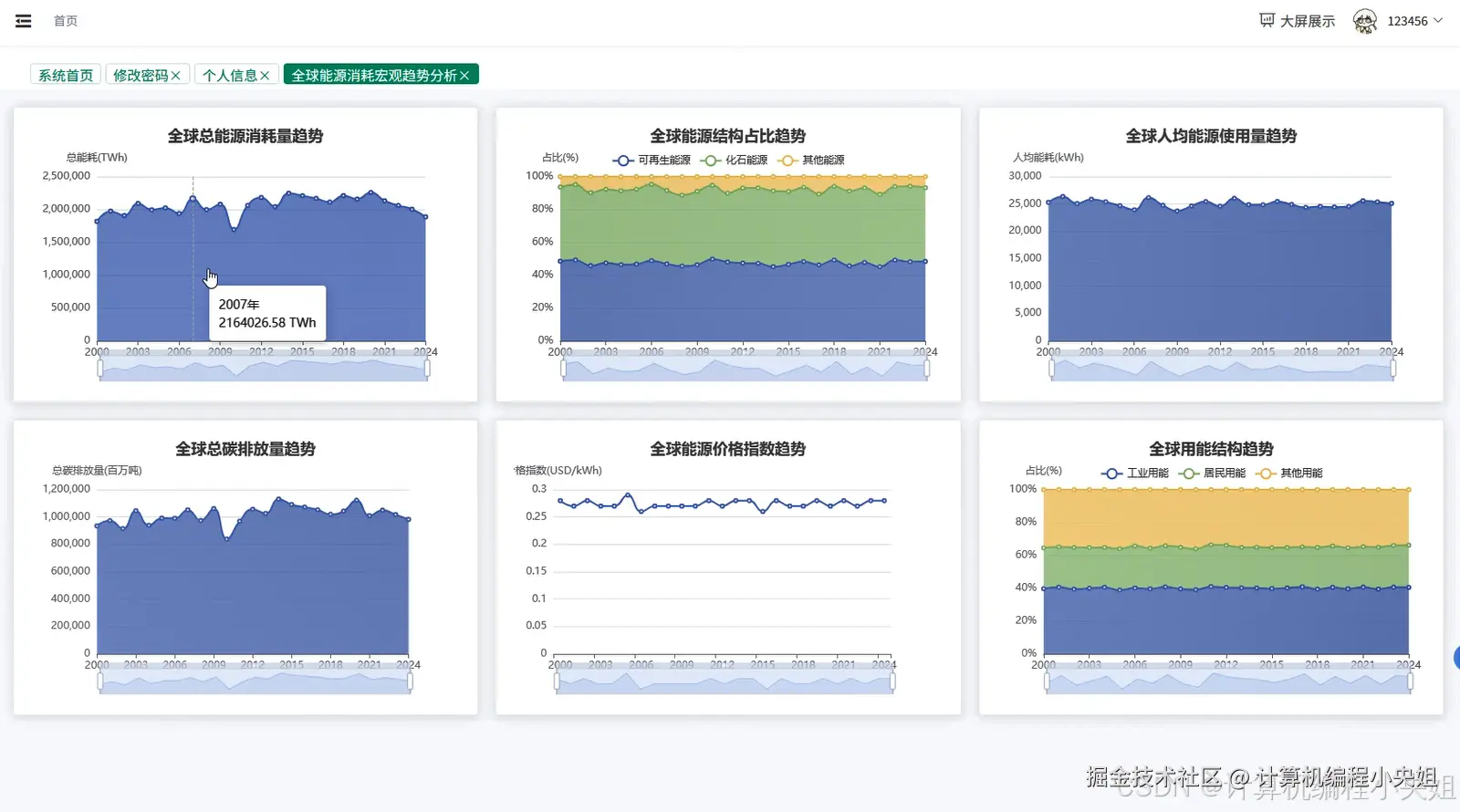Screen dimensions: 1460x812
Task: Hide the 居民用能 legend series
Action: (1212, 473)
